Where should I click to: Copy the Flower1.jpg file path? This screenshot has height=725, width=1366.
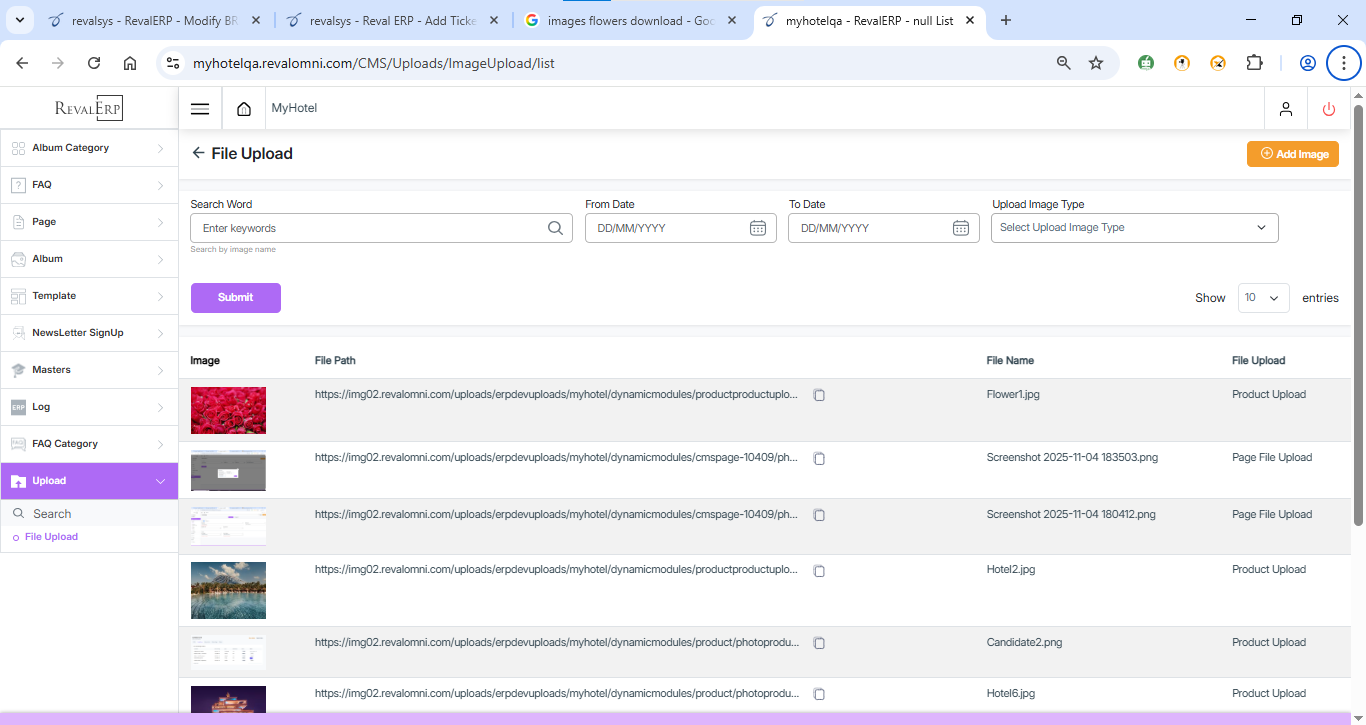819,395
